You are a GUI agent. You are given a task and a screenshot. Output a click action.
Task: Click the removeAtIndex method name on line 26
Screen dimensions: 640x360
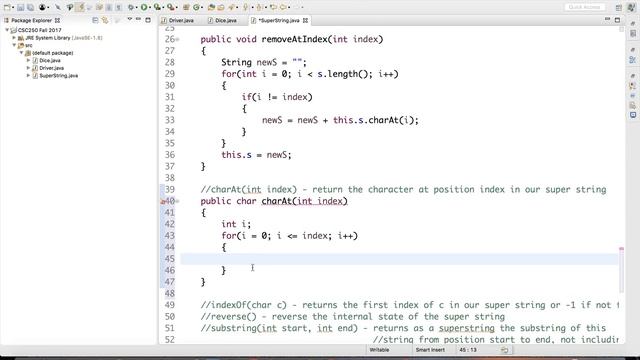[x=294, y=39]
